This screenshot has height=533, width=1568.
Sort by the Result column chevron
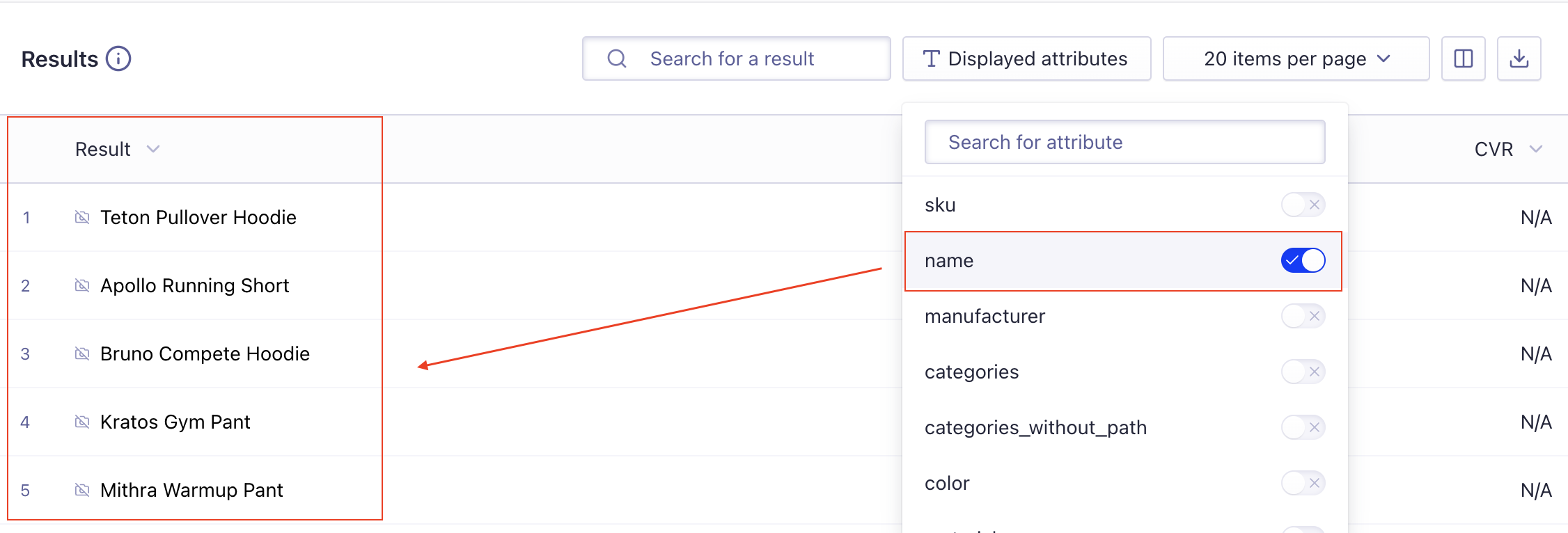(x=153, y=149)
